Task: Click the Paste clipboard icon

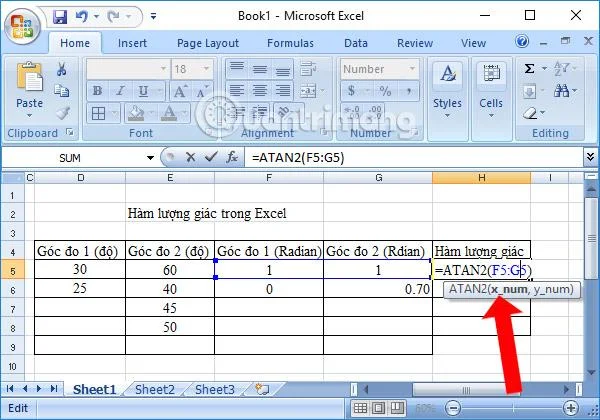Action: [x=29, y=78]
